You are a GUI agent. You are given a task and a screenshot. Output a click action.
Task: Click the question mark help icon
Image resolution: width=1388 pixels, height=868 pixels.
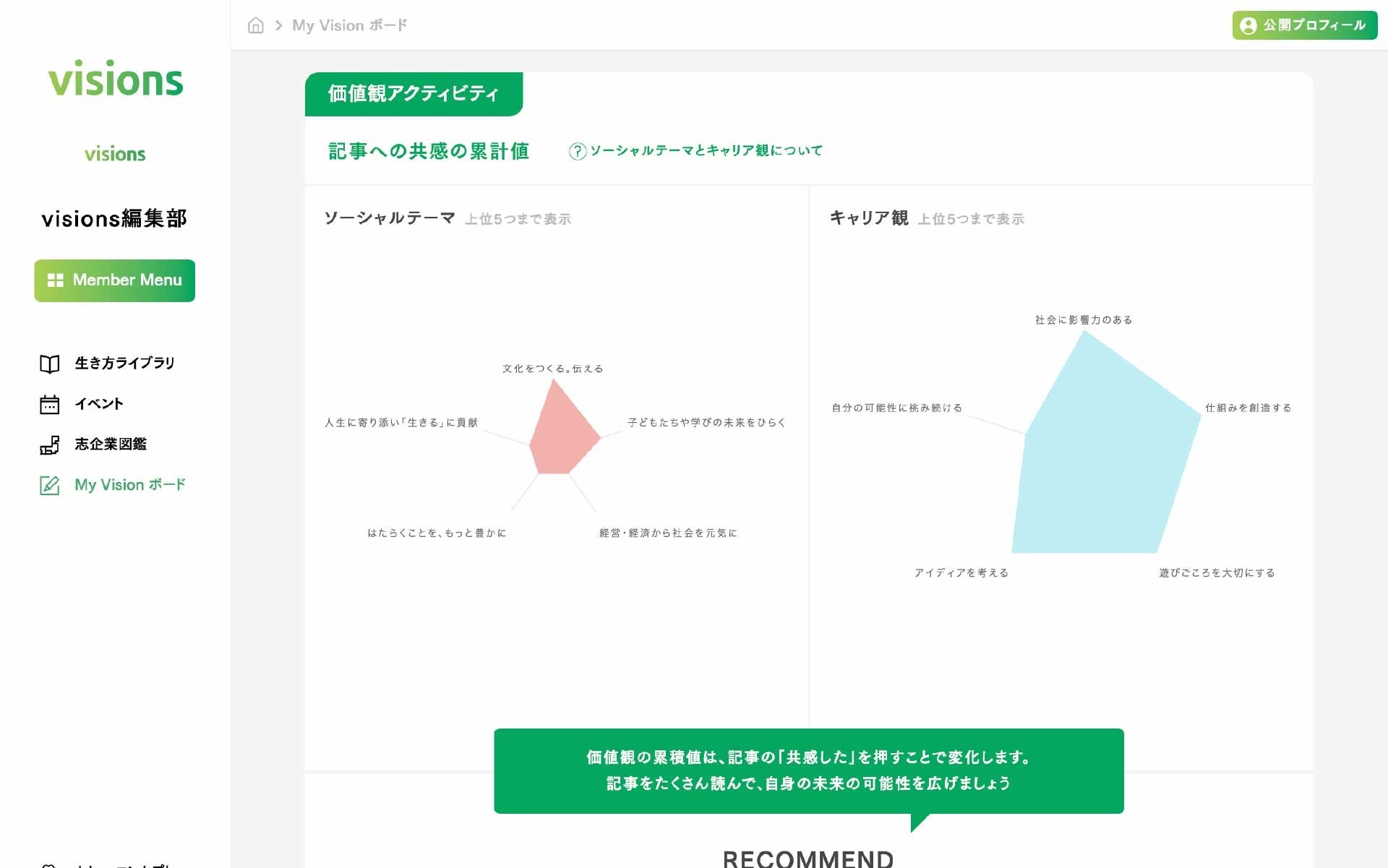click(577, 151)
